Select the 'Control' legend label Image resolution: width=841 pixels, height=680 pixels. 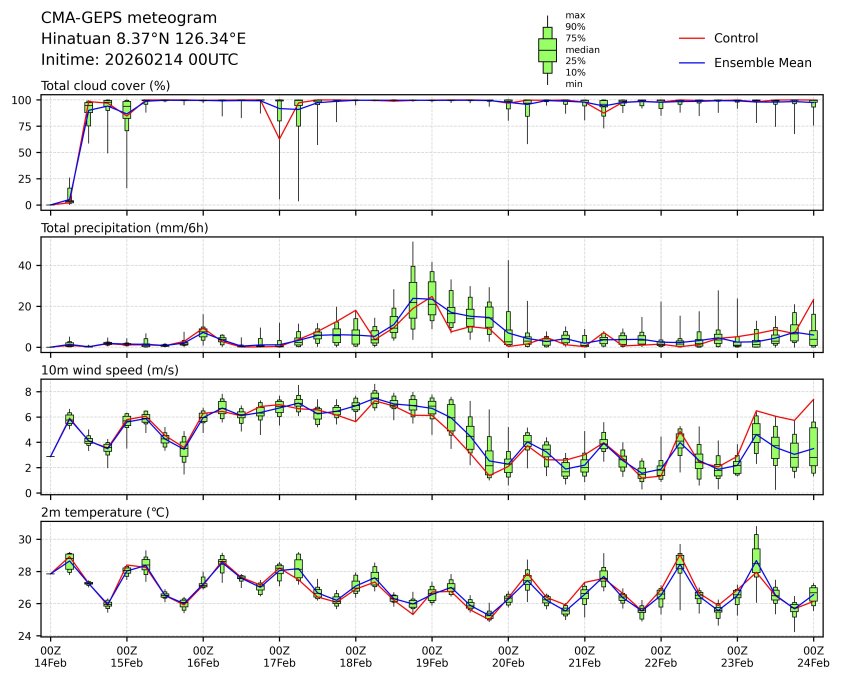(x=736, y=38)
